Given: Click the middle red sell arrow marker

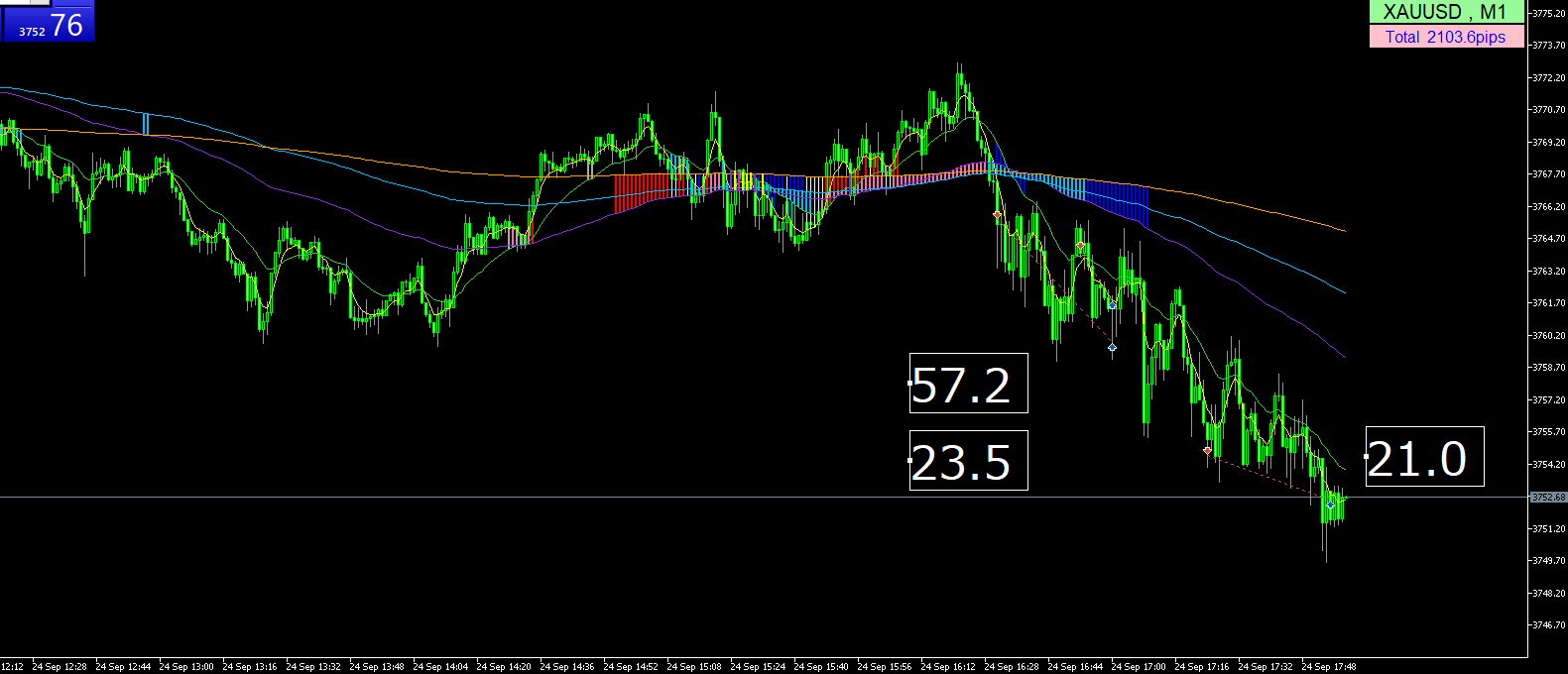Looking at the screenshot, I should (x=1080, y=245).
